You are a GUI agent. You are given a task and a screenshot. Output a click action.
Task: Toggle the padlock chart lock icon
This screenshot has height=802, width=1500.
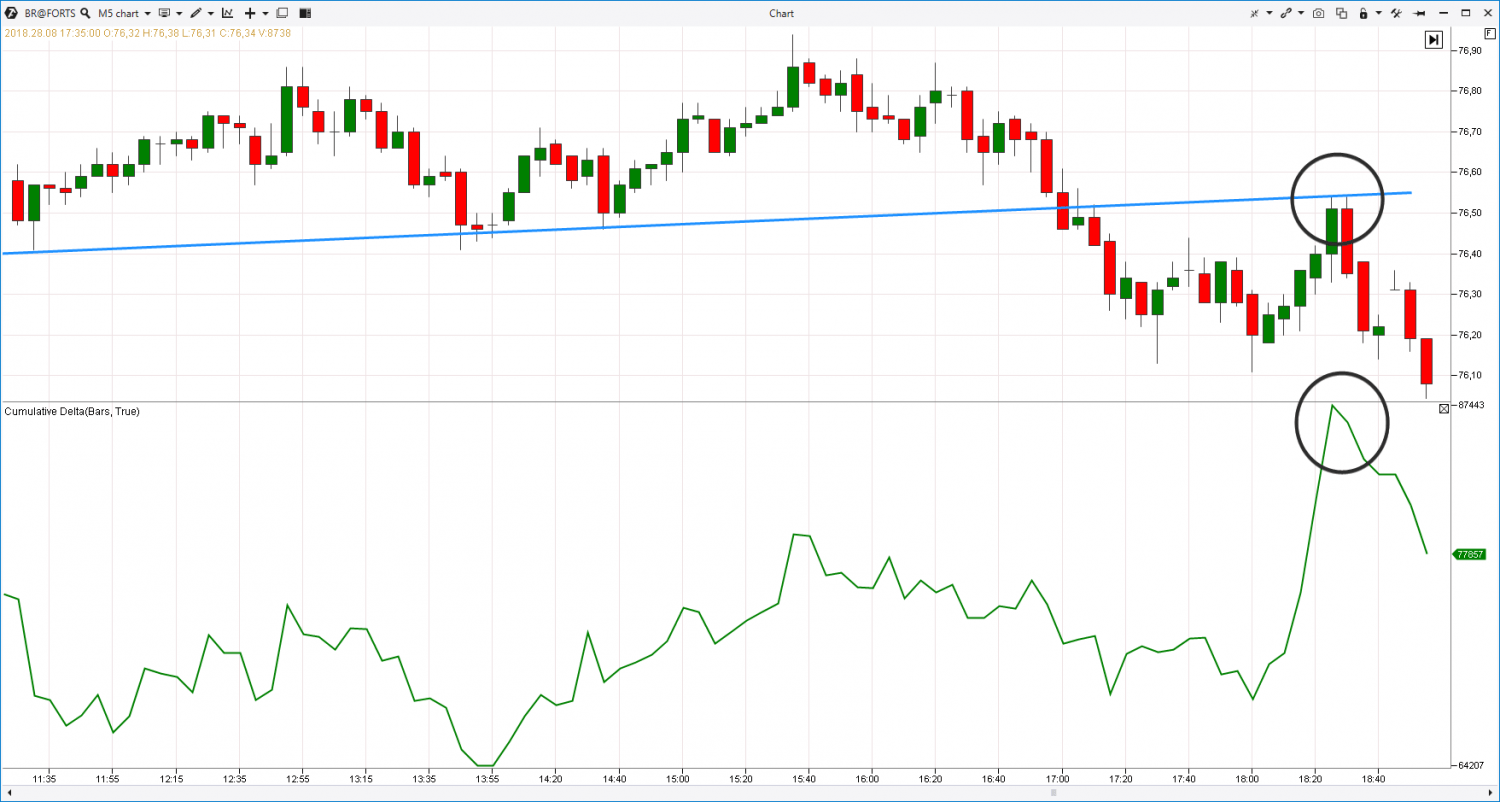(1364, 13)
